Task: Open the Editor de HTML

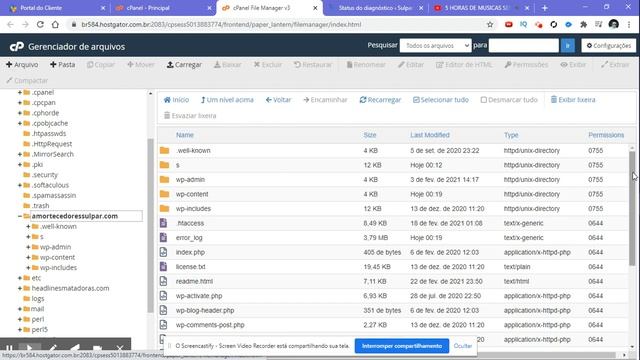Action: [x=464, y=64]
